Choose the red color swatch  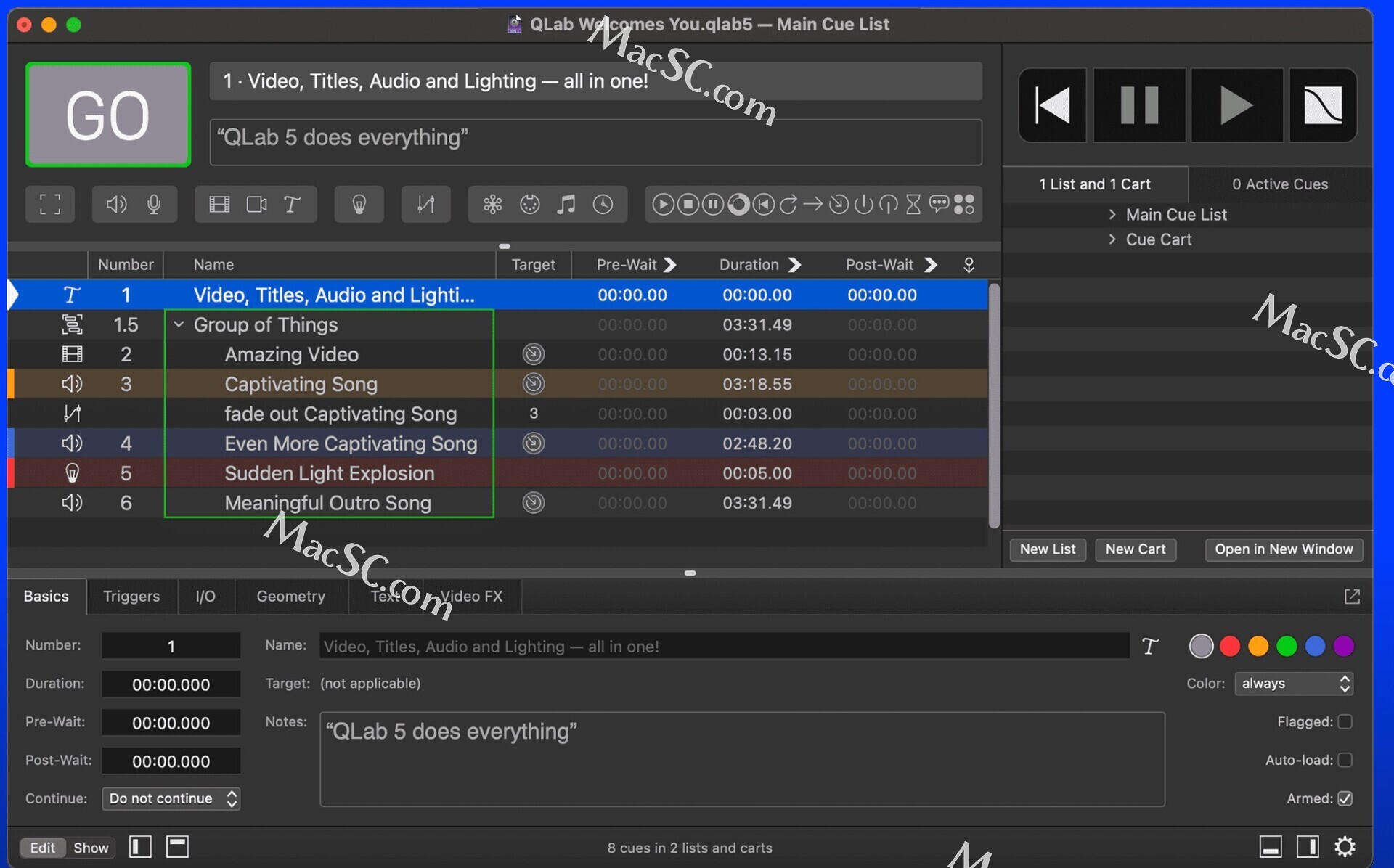(1229, 646)
